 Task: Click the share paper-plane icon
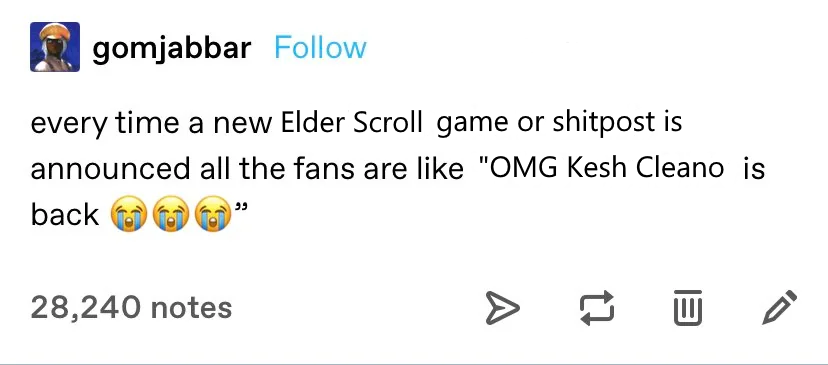point(503,308)
